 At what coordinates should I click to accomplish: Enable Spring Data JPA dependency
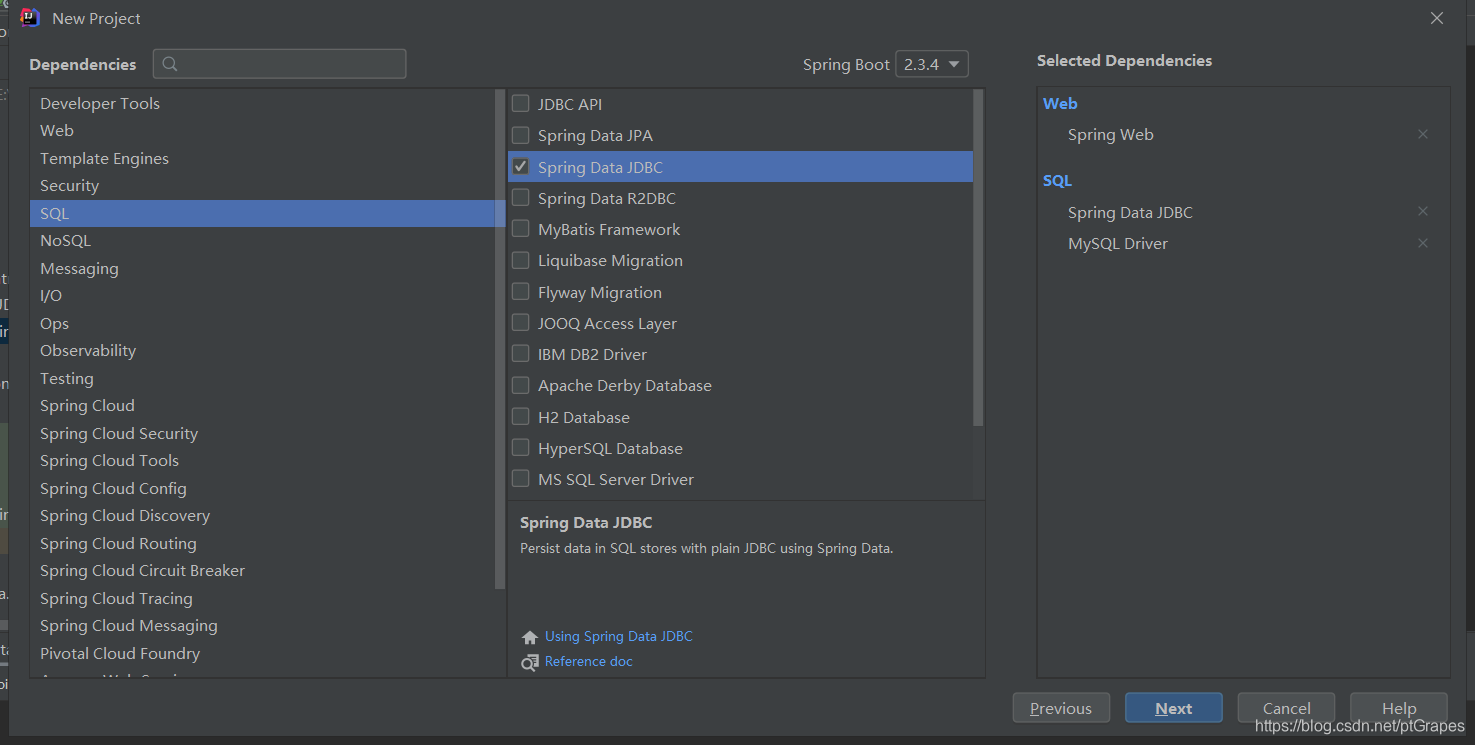(x=520, y=135)
